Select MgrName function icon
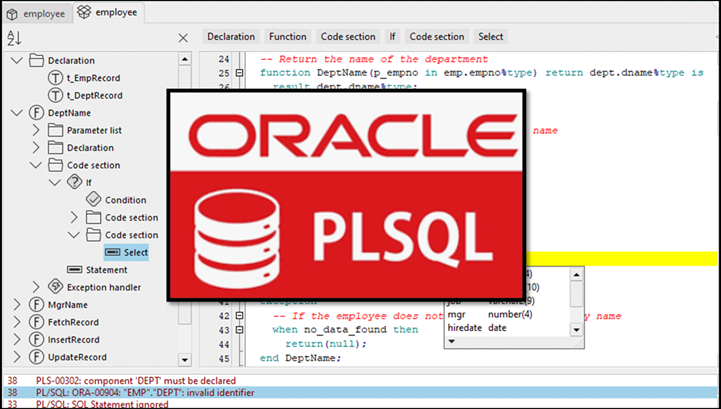721x409 pixels. [35, 305]
